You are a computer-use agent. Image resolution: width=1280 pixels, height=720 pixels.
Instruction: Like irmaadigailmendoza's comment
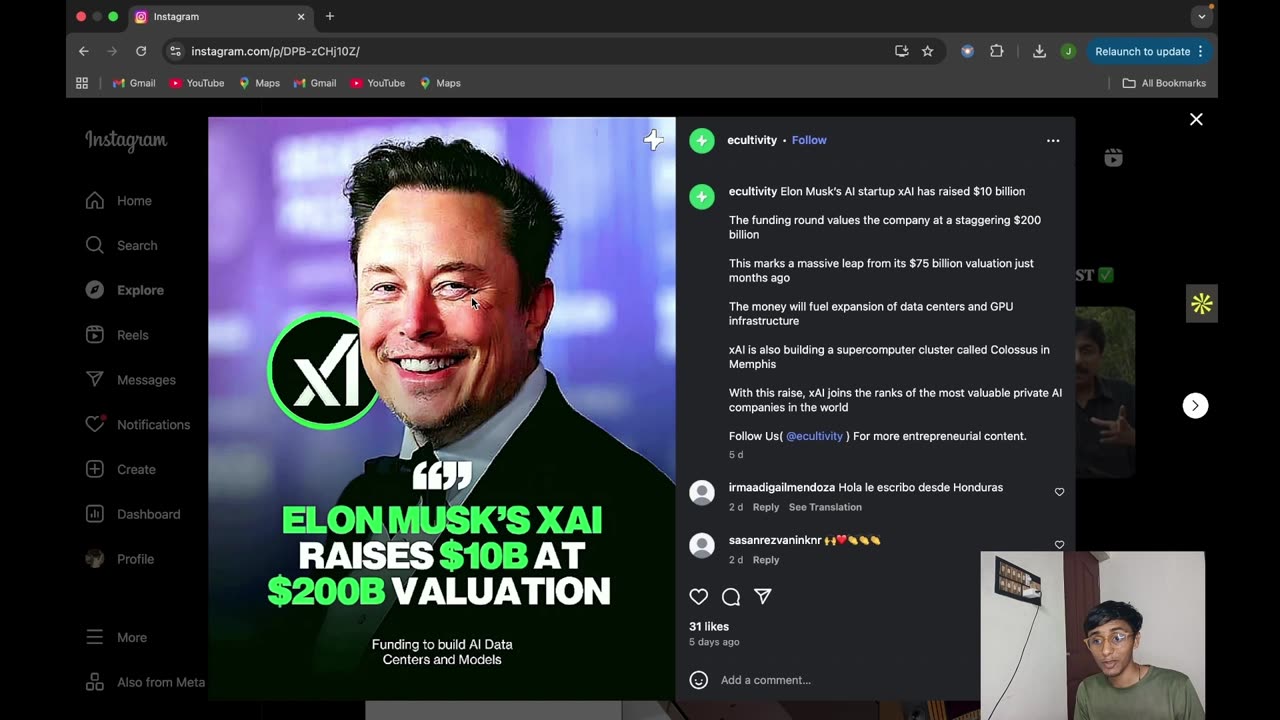click(1060, 492)
